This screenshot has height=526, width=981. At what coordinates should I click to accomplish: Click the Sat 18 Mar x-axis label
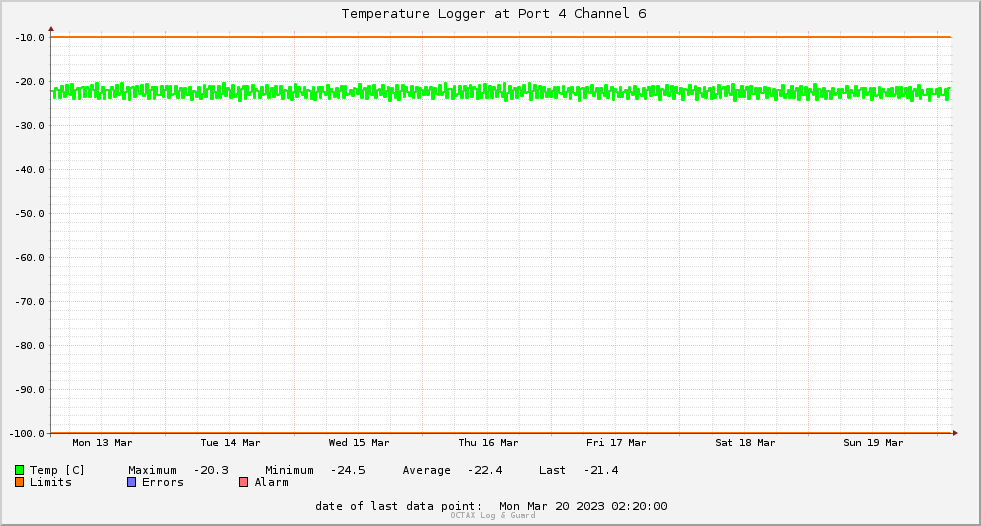[x=745, y=443]
